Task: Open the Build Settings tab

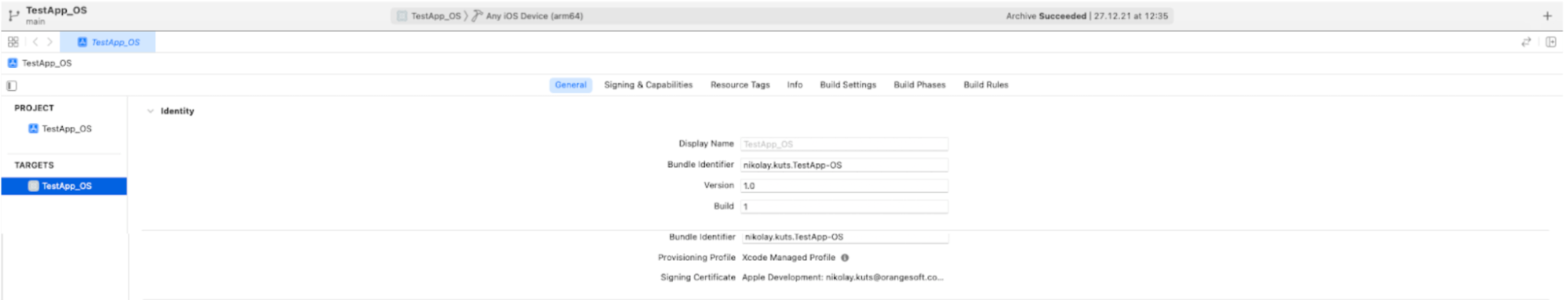Action: coord(848,85)
